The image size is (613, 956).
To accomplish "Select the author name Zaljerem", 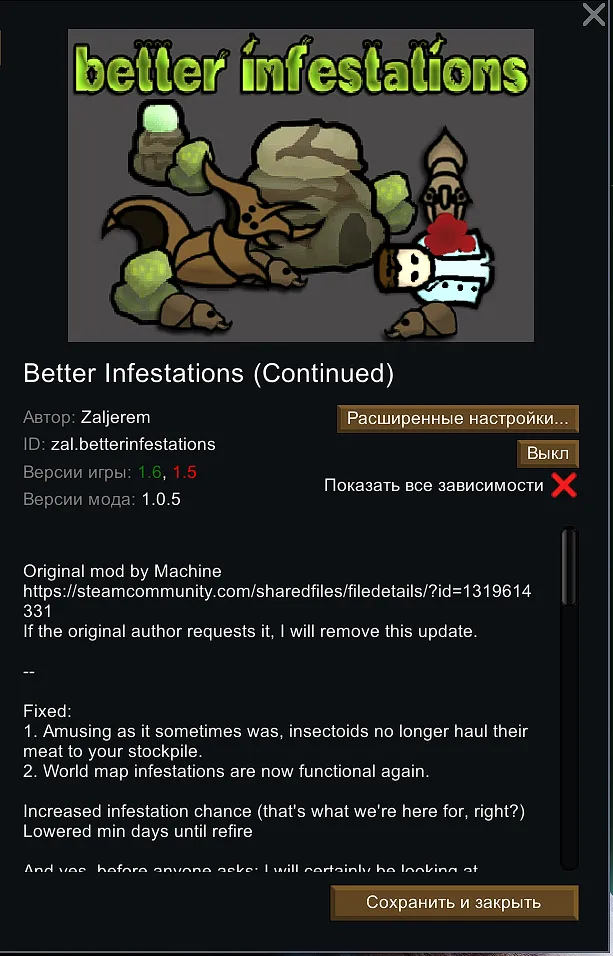I will (x=115, y=418).
